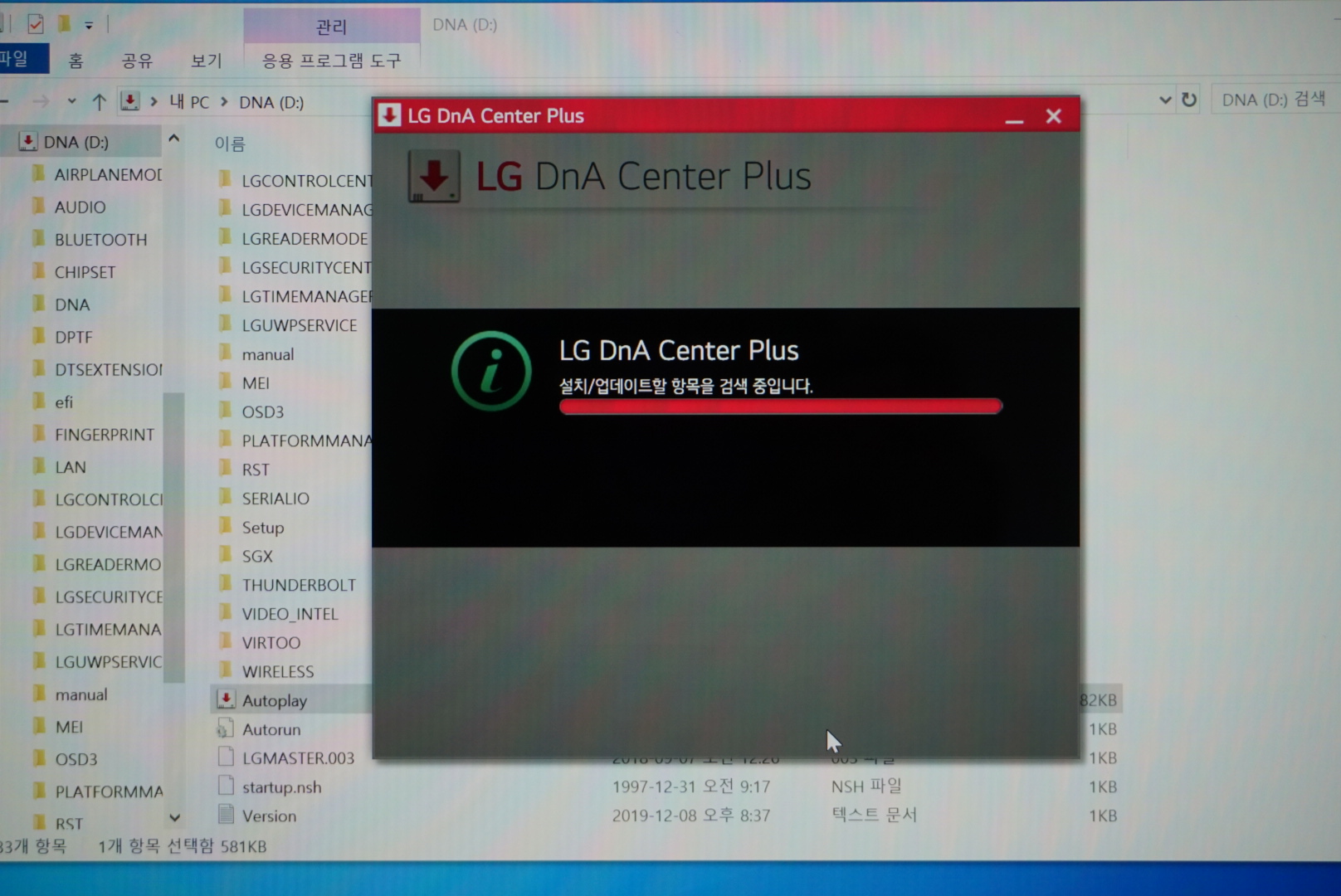Select the 관리 contextual tab

pos(331,27)
